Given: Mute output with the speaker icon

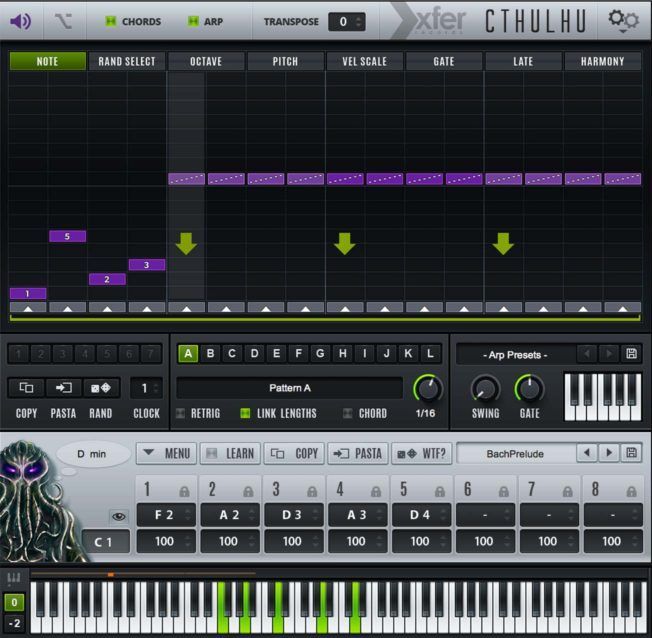Looking at the screenshot, I should point(20,21).
